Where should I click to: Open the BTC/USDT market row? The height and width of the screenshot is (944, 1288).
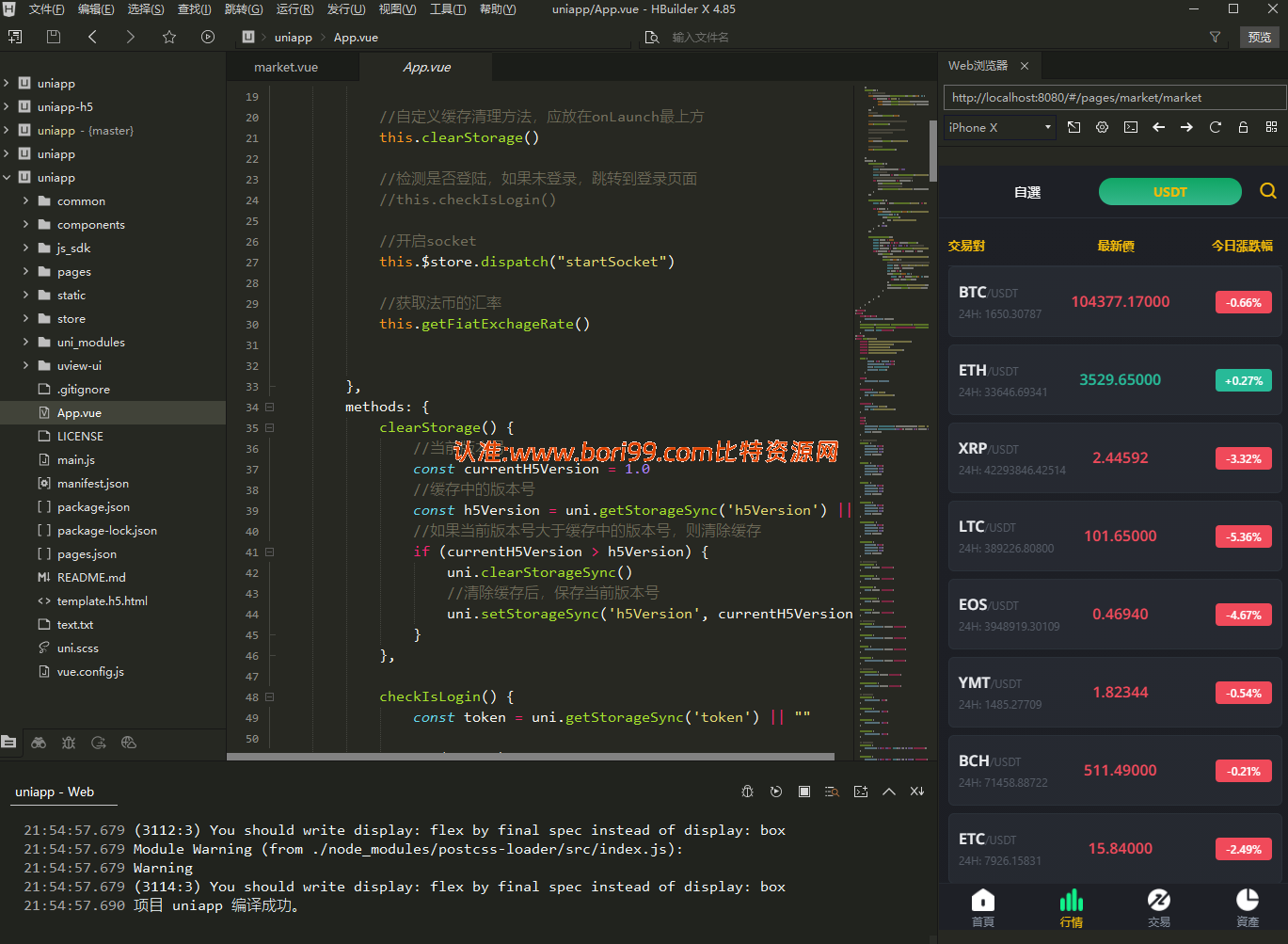pyautogui.click(x=1116, y=301)
